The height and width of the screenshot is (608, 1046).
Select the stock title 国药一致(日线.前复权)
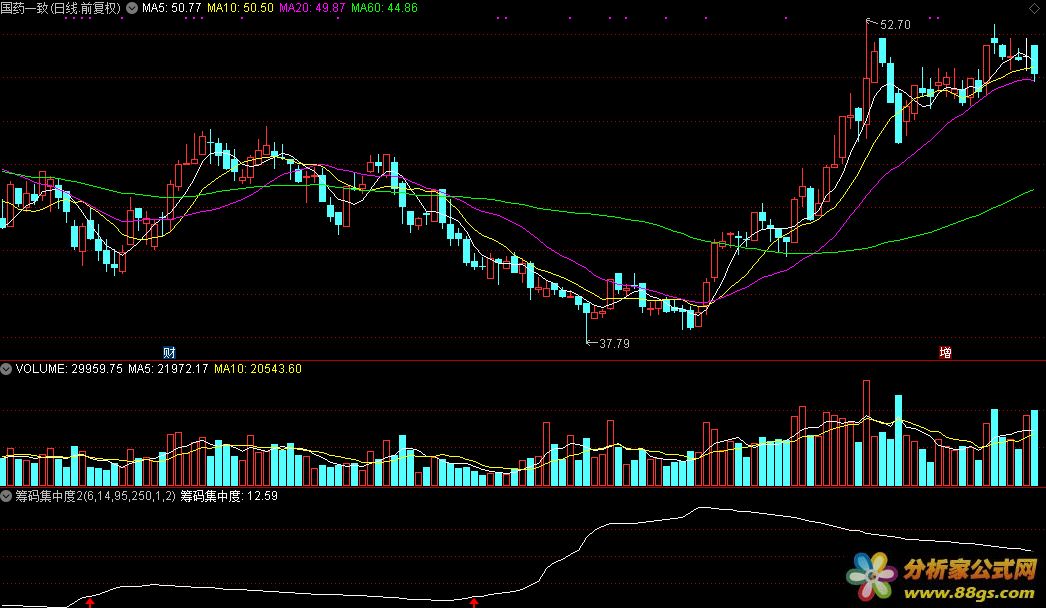[61, 8]
